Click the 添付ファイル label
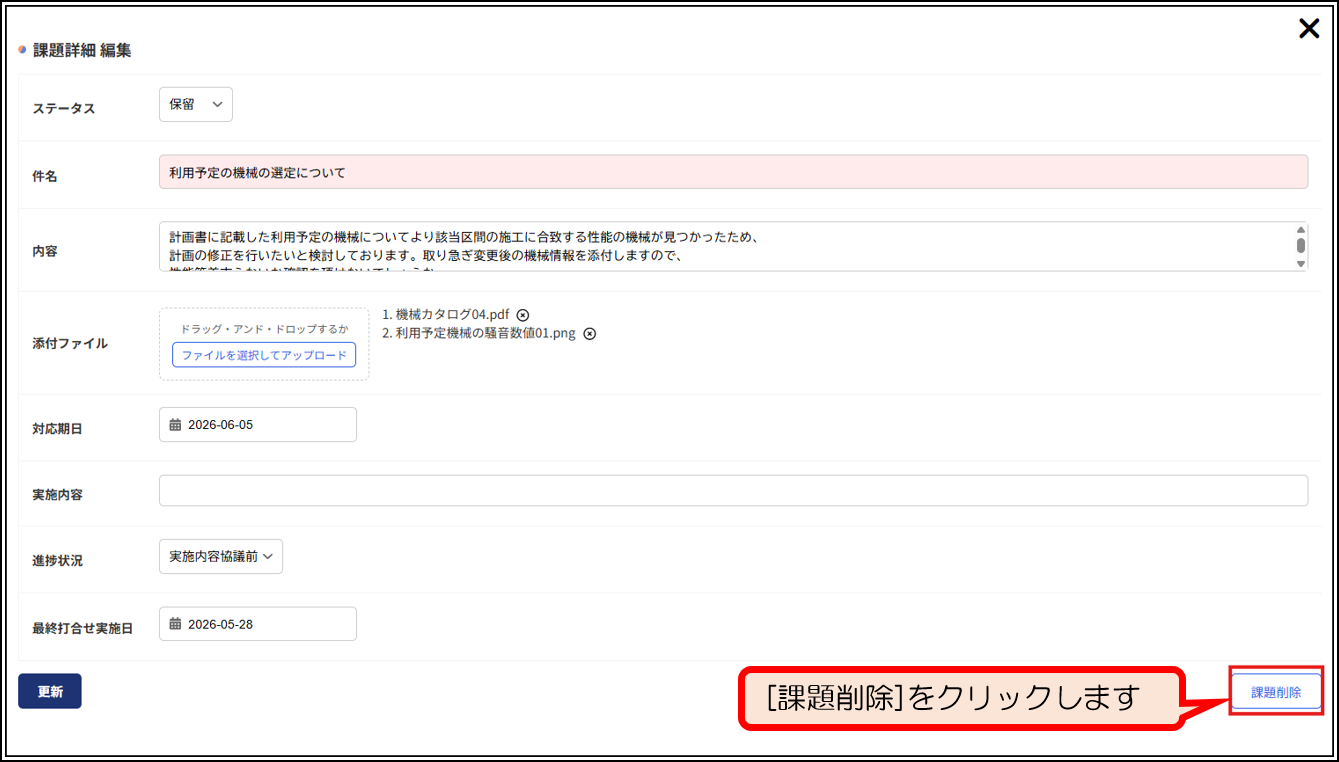Viewport: 1339px width, 762px height. pyautogui.click(x=70, y=343)
